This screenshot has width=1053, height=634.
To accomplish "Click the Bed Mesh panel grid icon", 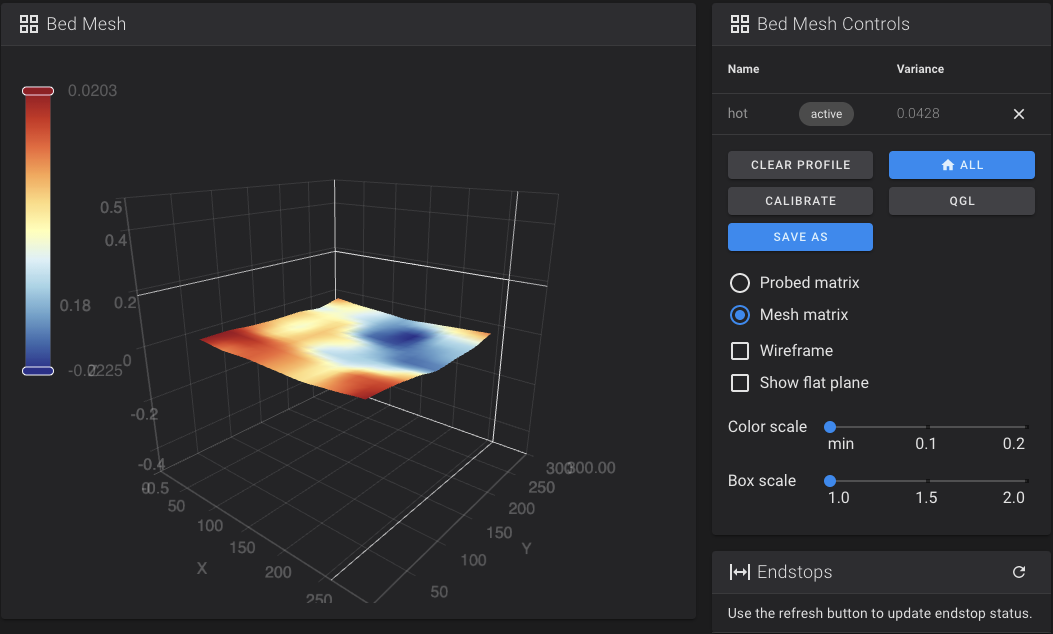I will point(29,24).
